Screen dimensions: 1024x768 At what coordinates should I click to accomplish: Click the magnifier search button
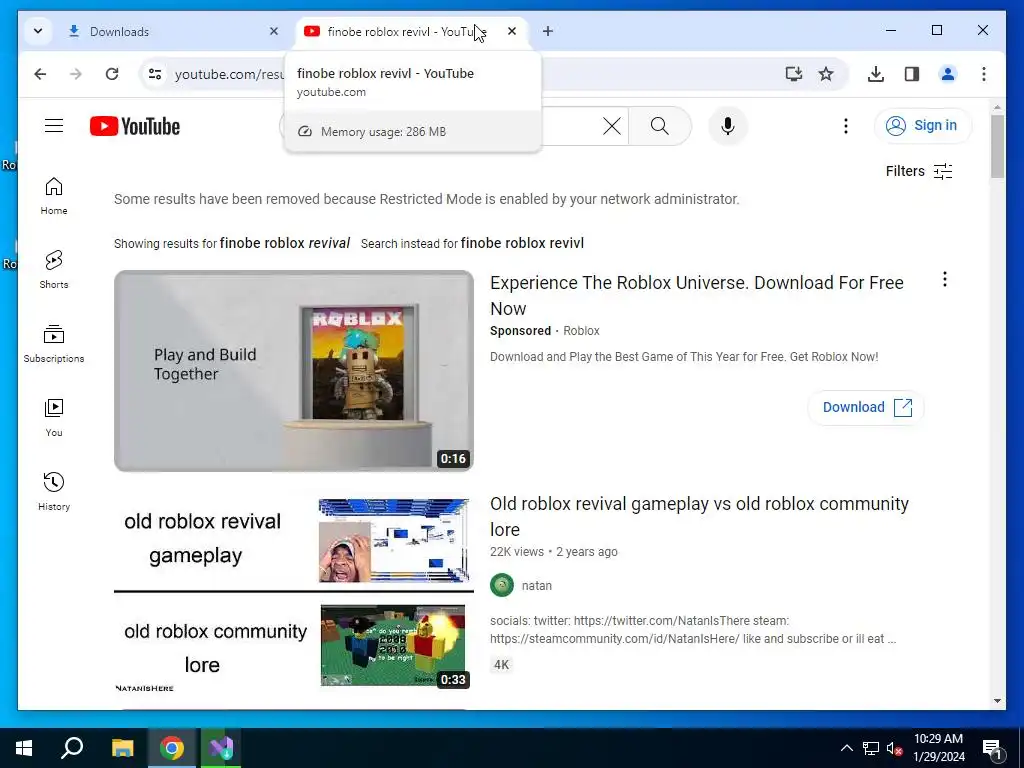pyautogui.click(x=660, y=125)
